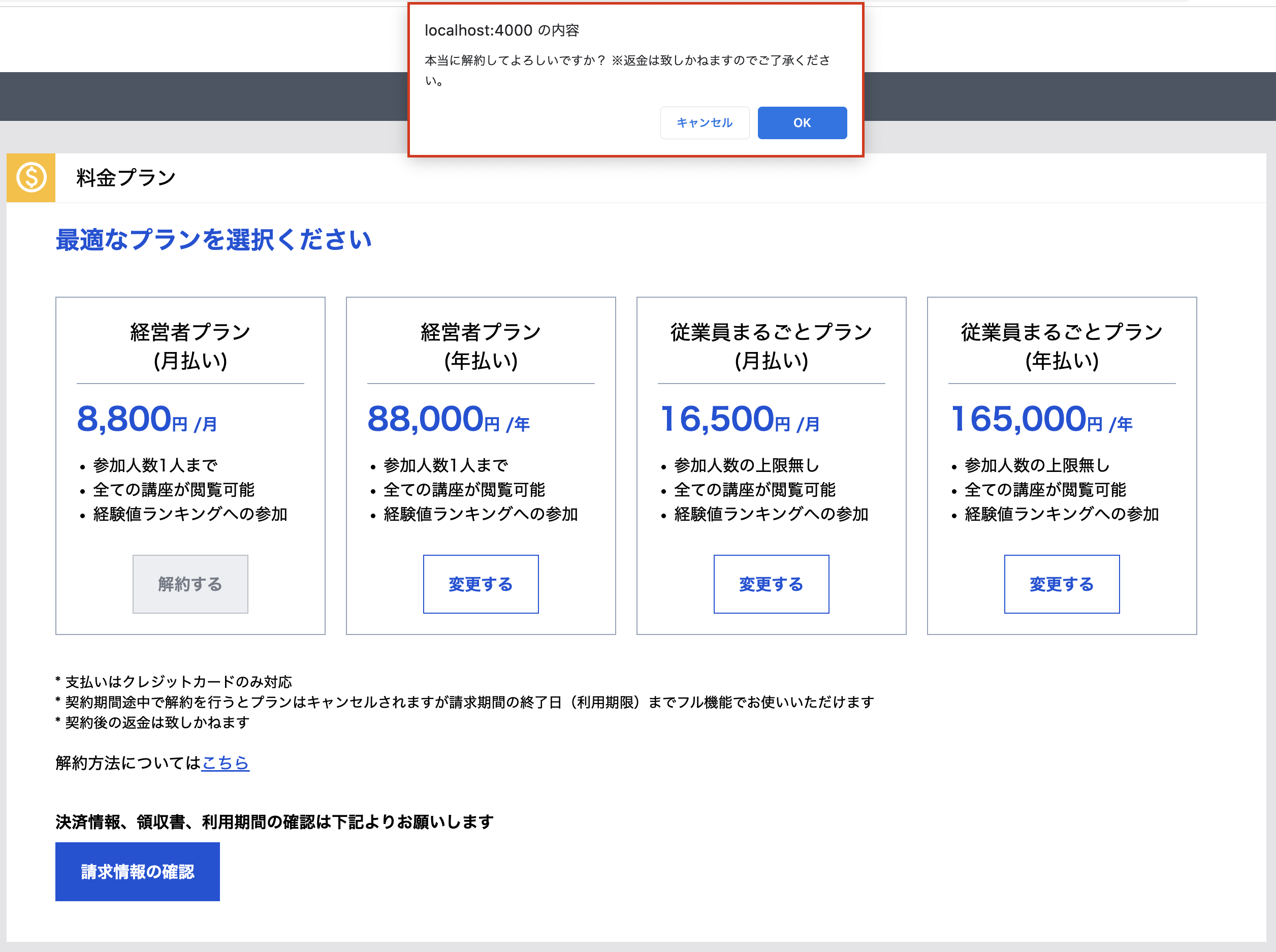
Task: Click the yellow dollar coin icon
Action: pyautogui.click(x=31, y=177)
